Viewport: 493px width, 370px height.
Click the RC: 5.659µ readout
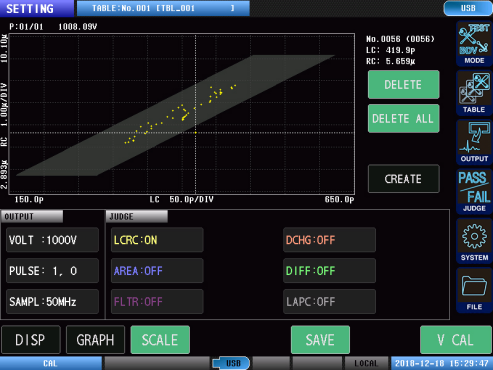390,61
